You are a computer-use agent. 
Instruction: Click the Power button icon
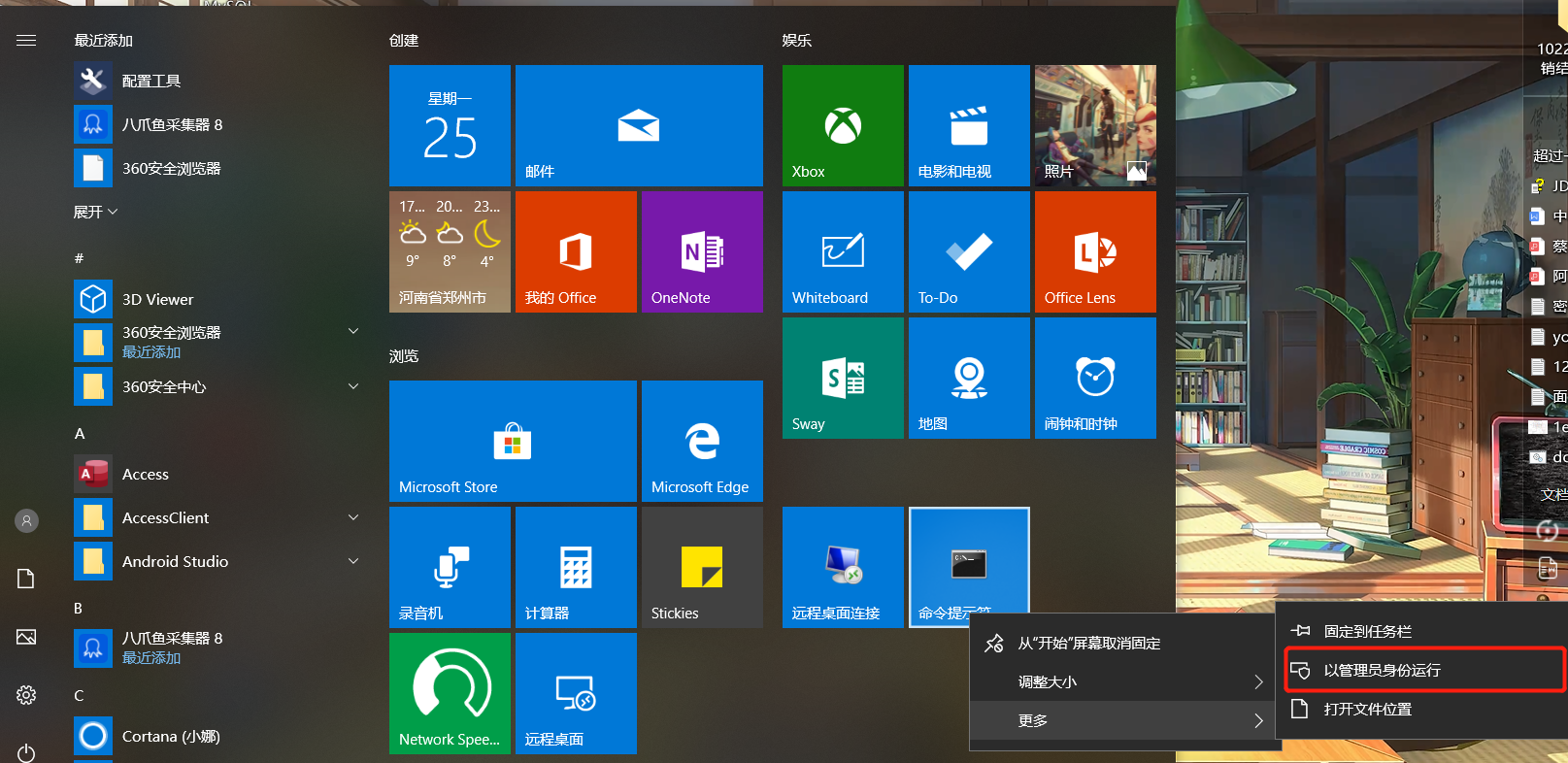26,752
